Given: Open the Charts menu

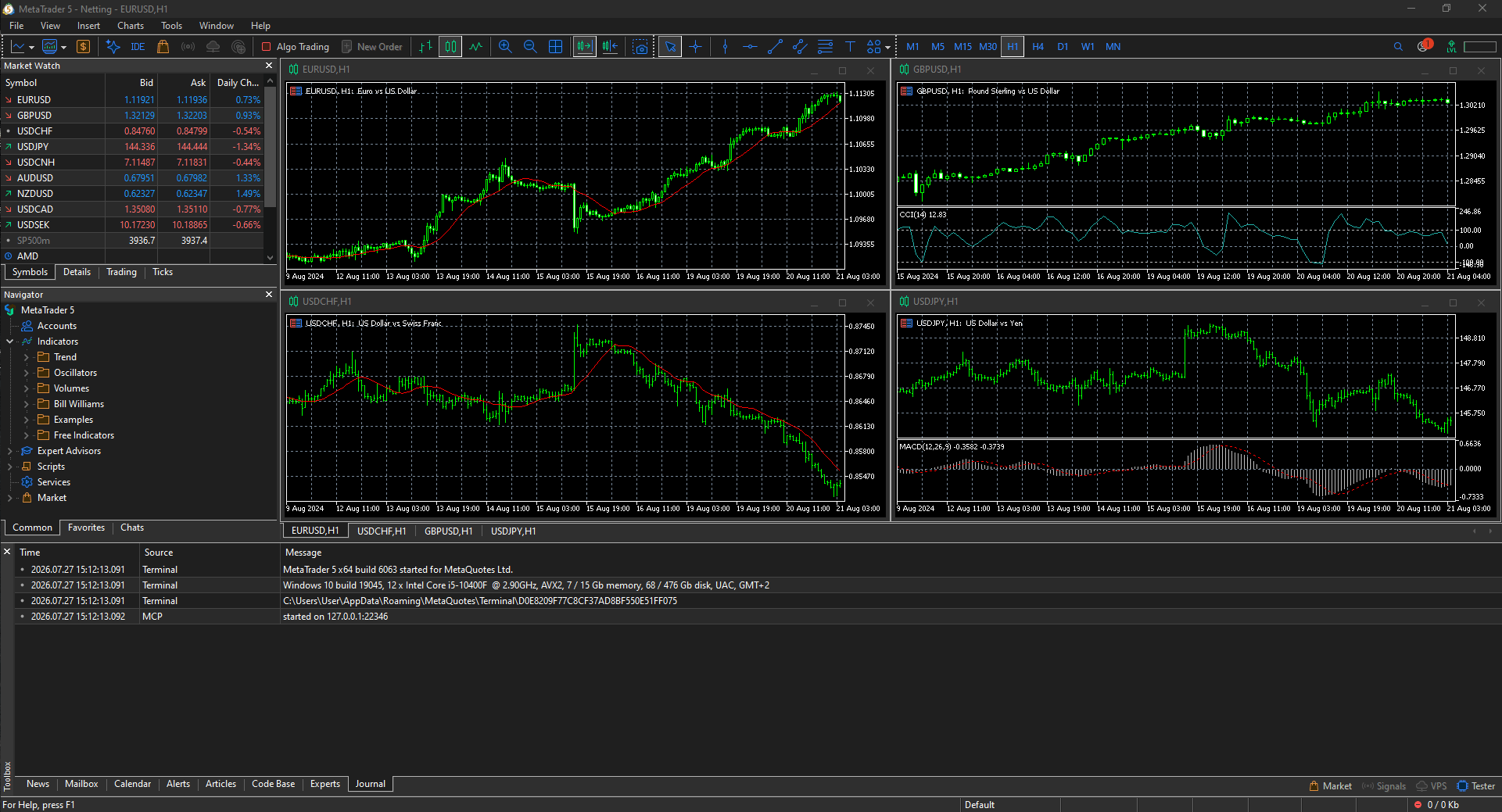Looking at the screenshot, I should (x=131, y=26).
